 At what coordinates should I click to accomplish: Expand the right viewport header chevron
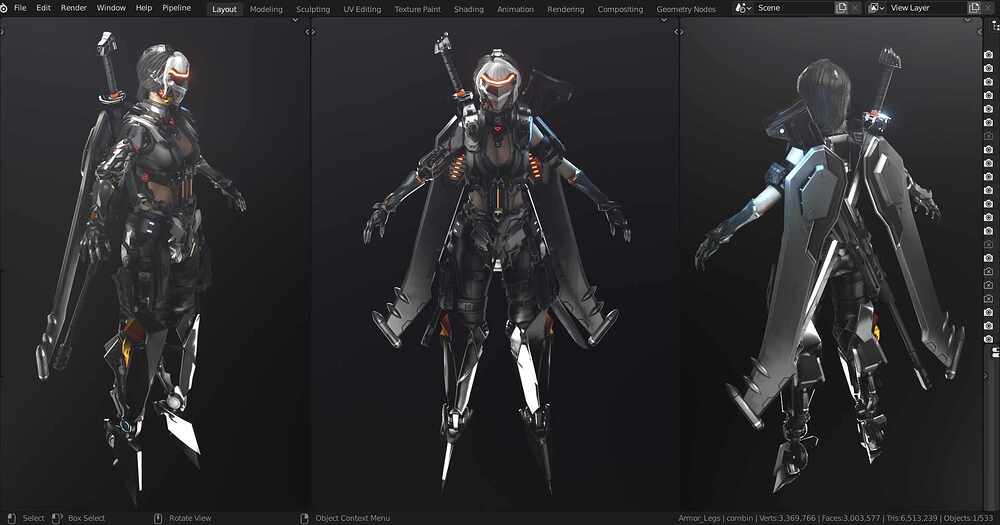click(968, 20)
